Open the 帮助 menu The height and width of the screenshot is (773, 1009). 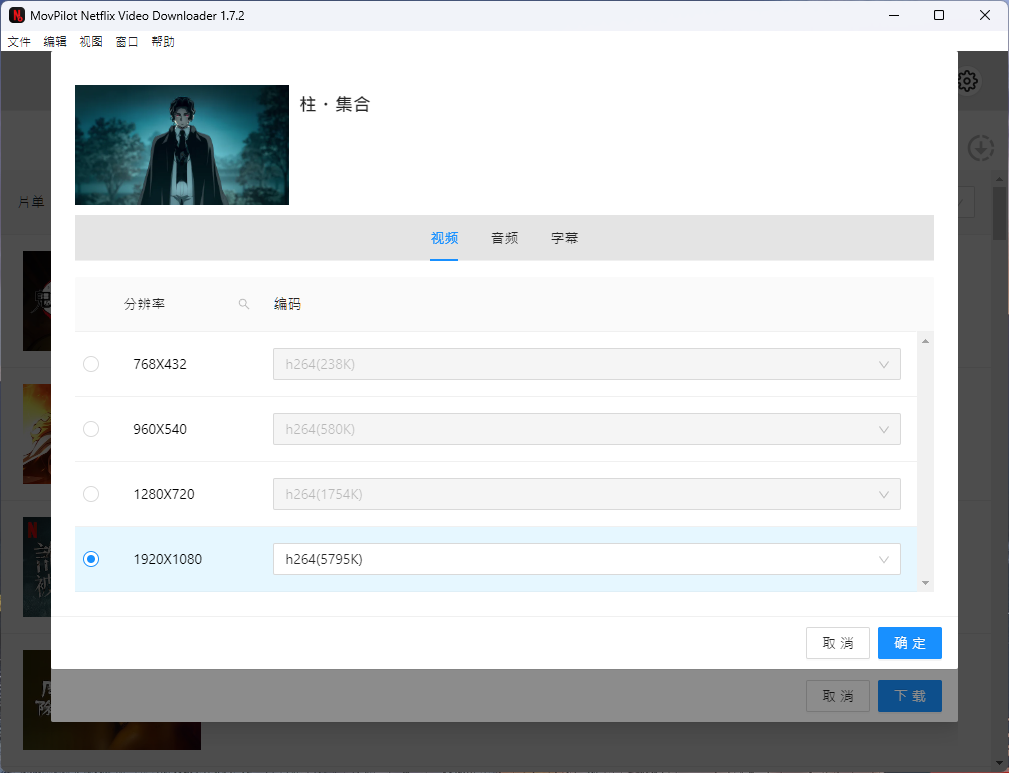click(163, 42)
